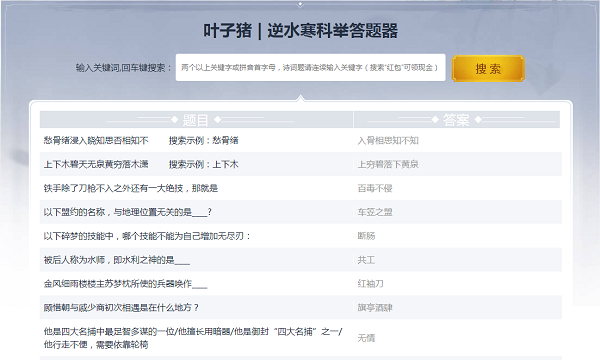Image resolution: width=600 pixels, height=360 pixels.
Task: Select the question starting 上下木碧天
Action: (96, 164)
